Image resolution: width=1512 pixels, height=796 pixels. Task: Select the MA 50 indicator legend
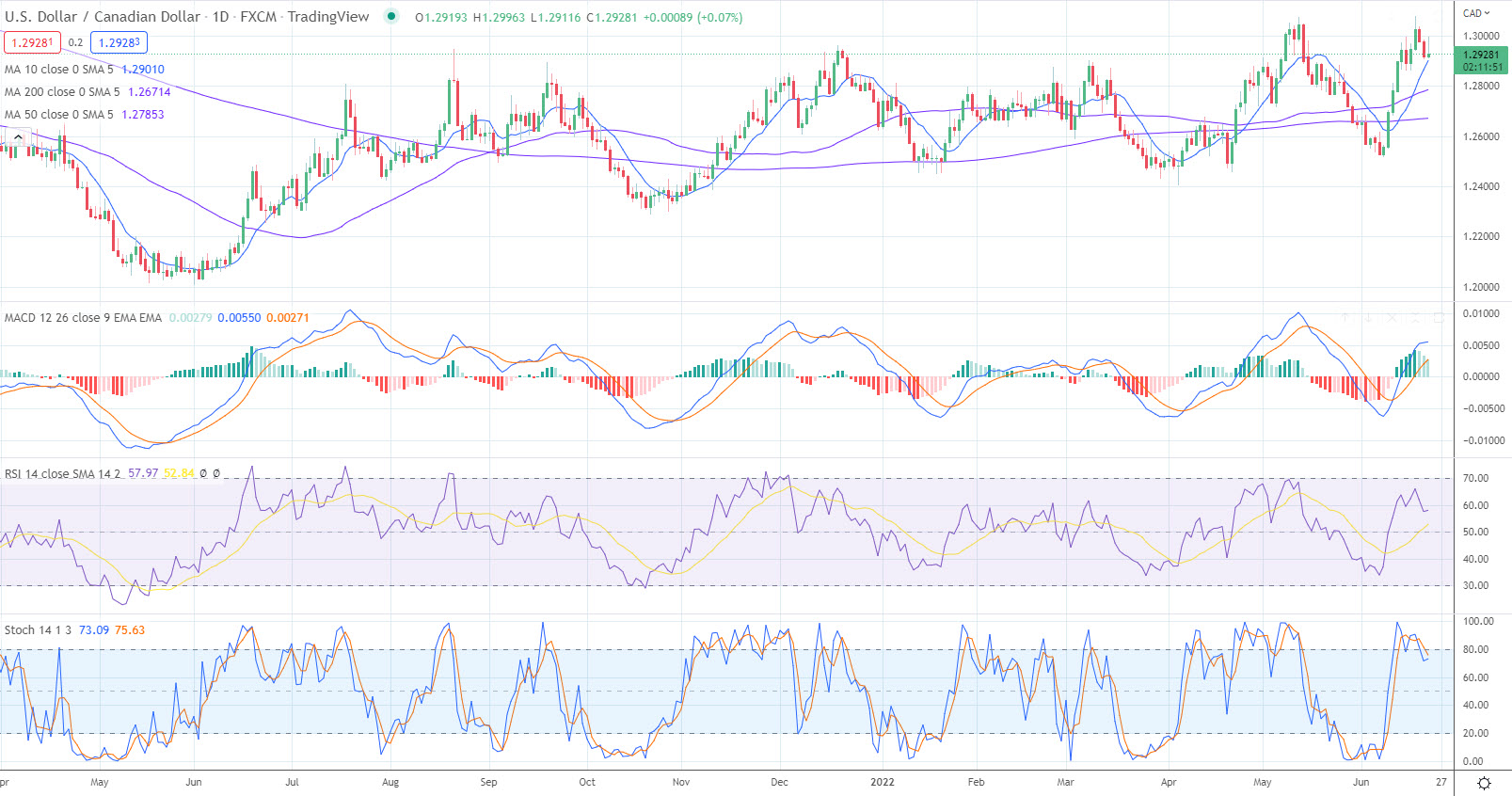58,115
